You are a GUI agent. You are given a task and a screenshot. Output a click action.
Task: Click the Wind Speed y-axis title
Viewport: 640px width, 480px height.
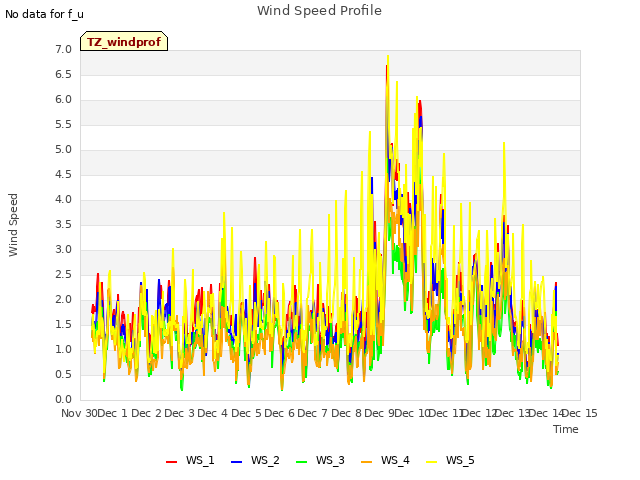tap(13, 225)
